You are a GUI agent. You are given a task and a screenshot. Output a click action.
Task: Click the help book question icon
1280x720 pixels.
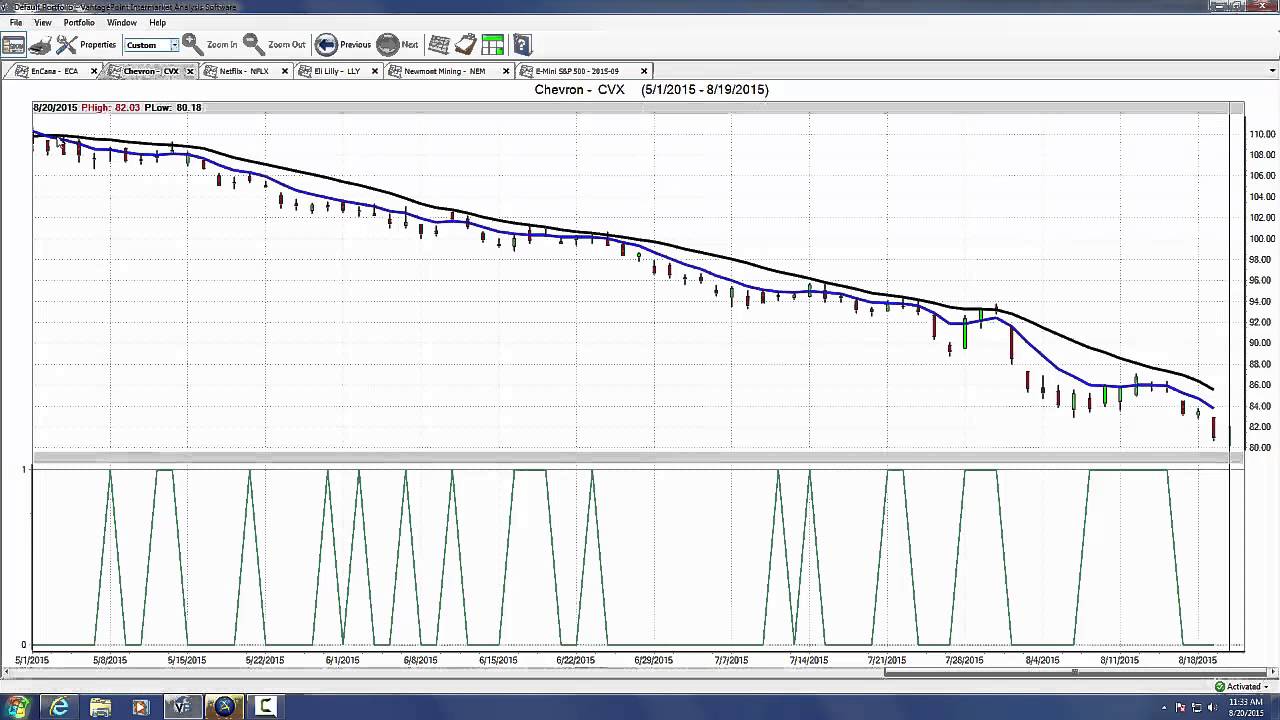[522, 45]
